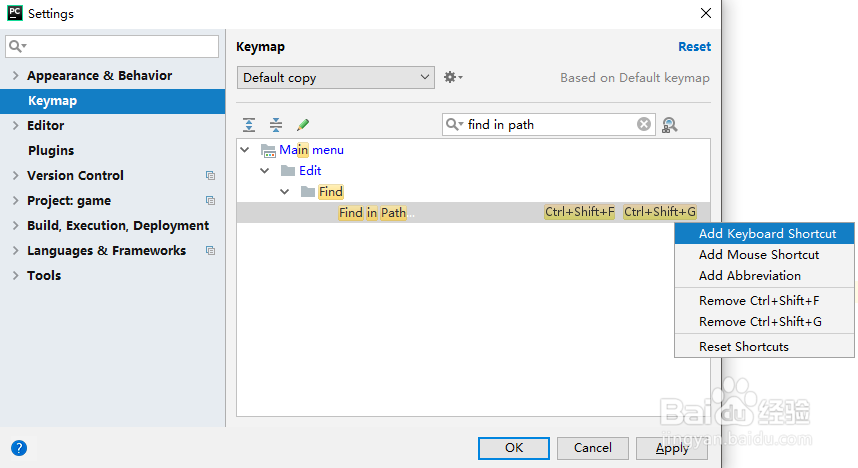Focus the keymap action search field
858x468 pixels.
coord(548,124)
